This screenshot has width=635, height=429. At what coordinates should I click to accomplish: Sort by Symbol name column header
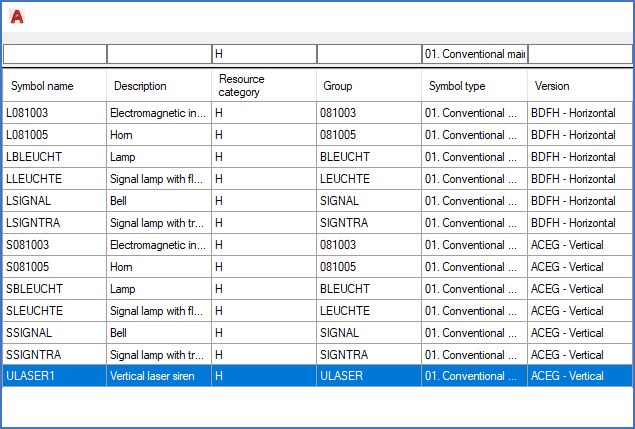55,86
